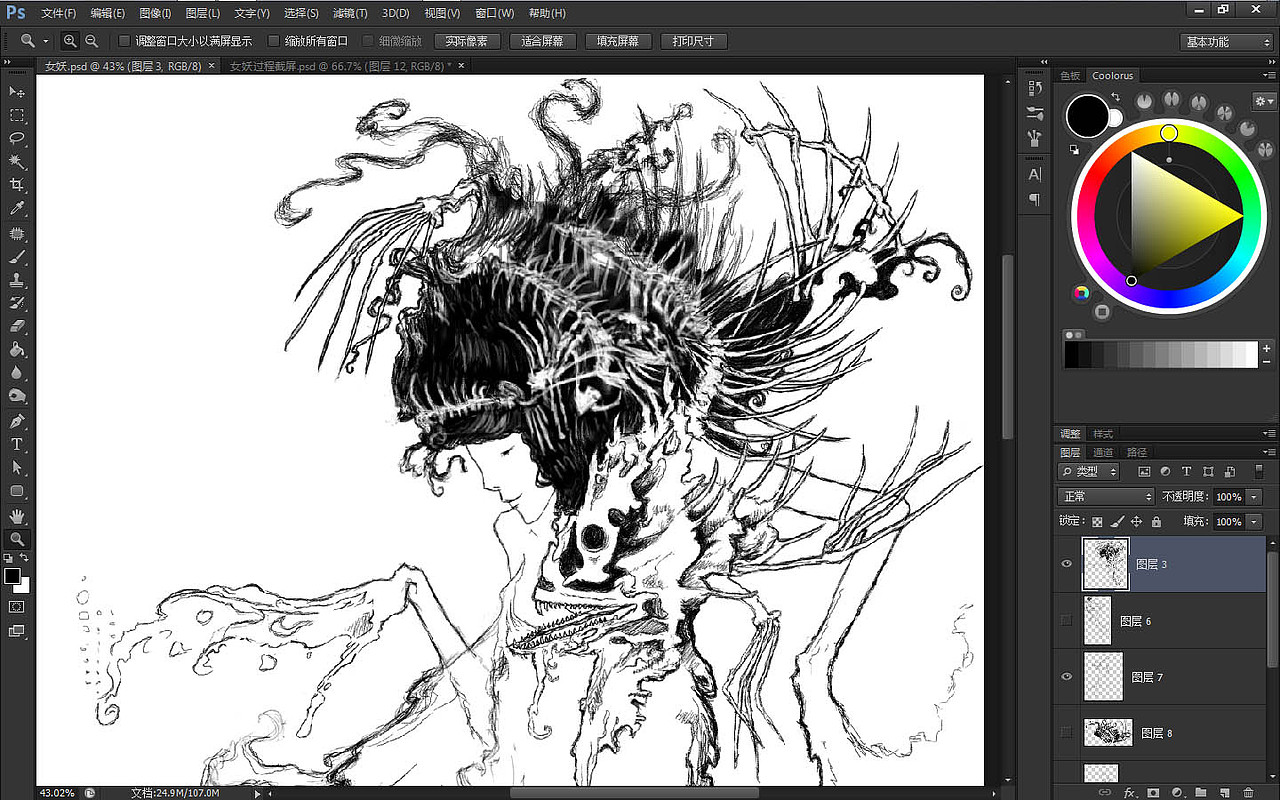Swap foreground and background colors in toolbox

pyautogui.click(x=24, y=558)
